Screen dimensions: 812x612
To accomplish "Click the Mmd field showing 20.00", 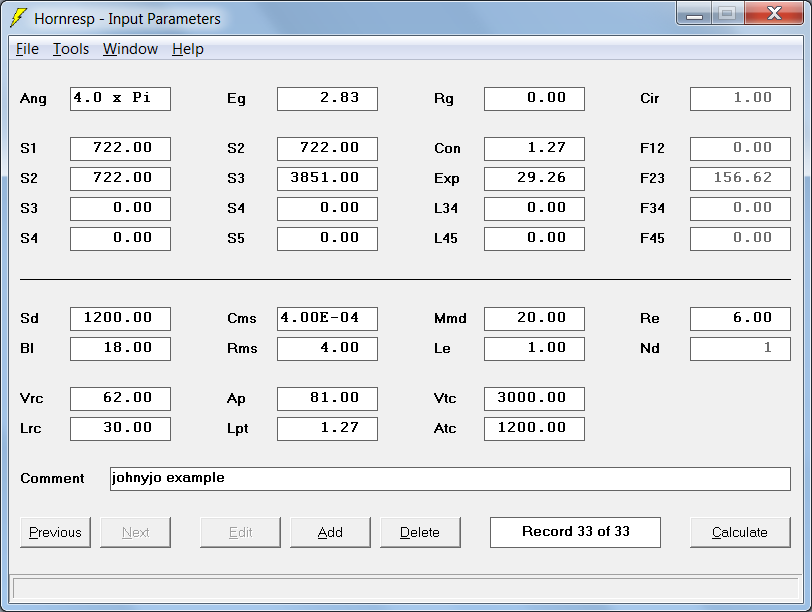I will (x=534, y=319).
